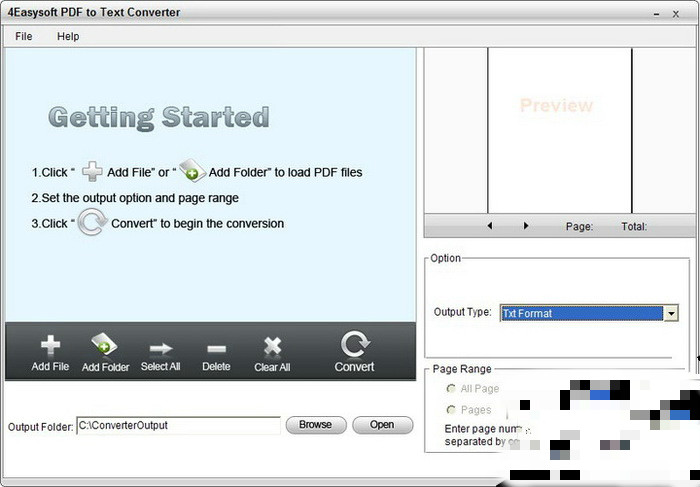Select the Pages radio button
Image resolution: width=700 pixels, height=487 pixels.
[451, 410]
